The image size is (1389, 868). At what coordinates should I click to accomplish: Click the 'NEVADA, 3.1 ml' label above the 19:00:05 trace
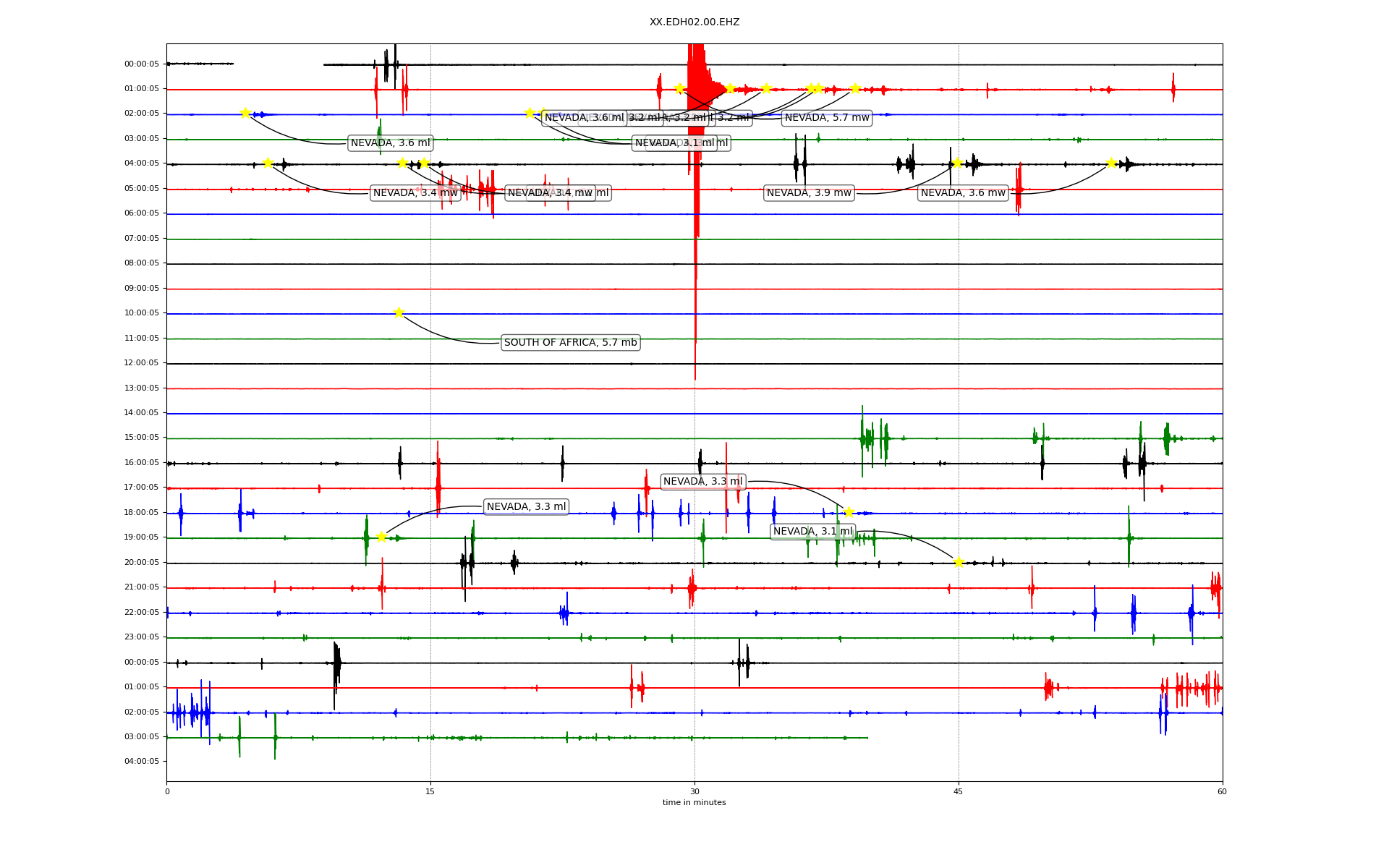tap(812, 532)
